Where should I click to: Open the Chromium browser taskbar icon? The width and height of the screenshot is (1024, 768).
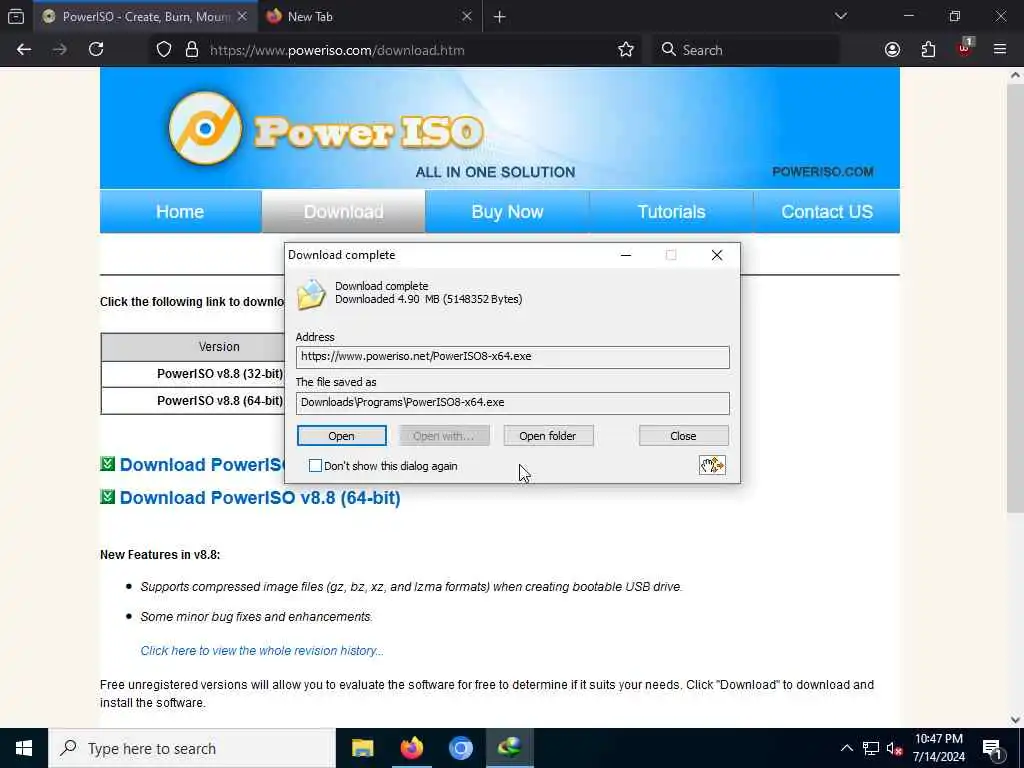(460, 748)
